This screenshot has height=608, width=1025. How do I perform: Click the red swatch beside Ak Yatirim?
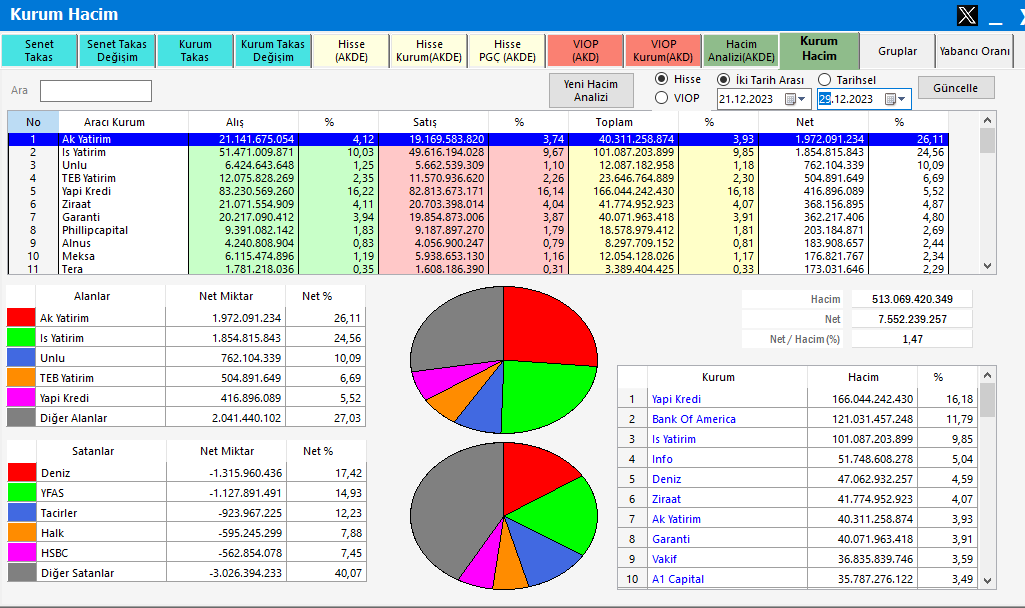[x=21, y=318]
